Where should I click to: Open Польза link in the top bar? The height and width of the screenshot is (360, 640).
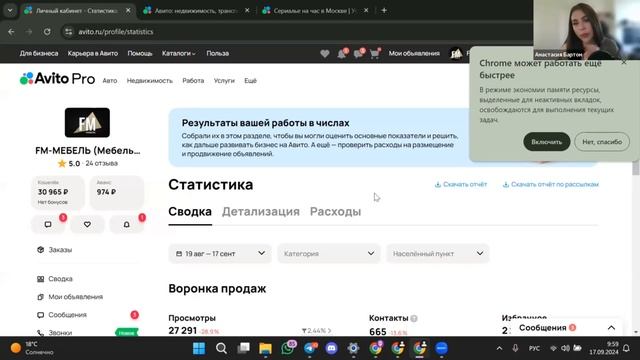point(218,53)
